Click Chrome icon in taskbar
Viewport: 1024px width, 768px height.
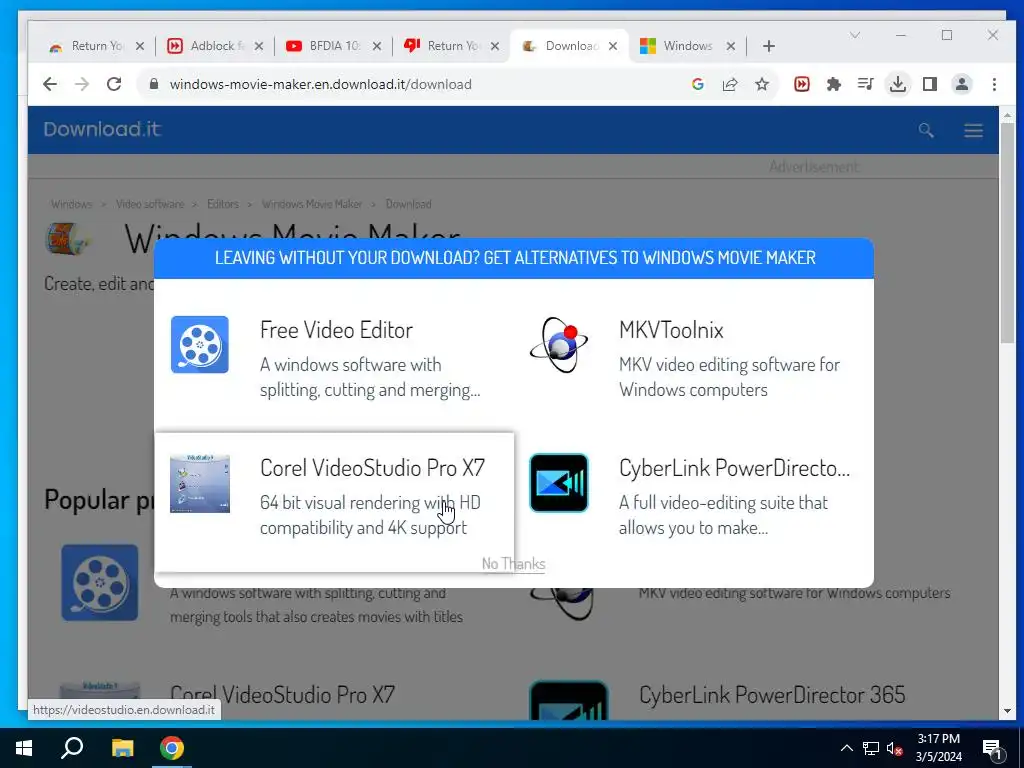(172, 748)
